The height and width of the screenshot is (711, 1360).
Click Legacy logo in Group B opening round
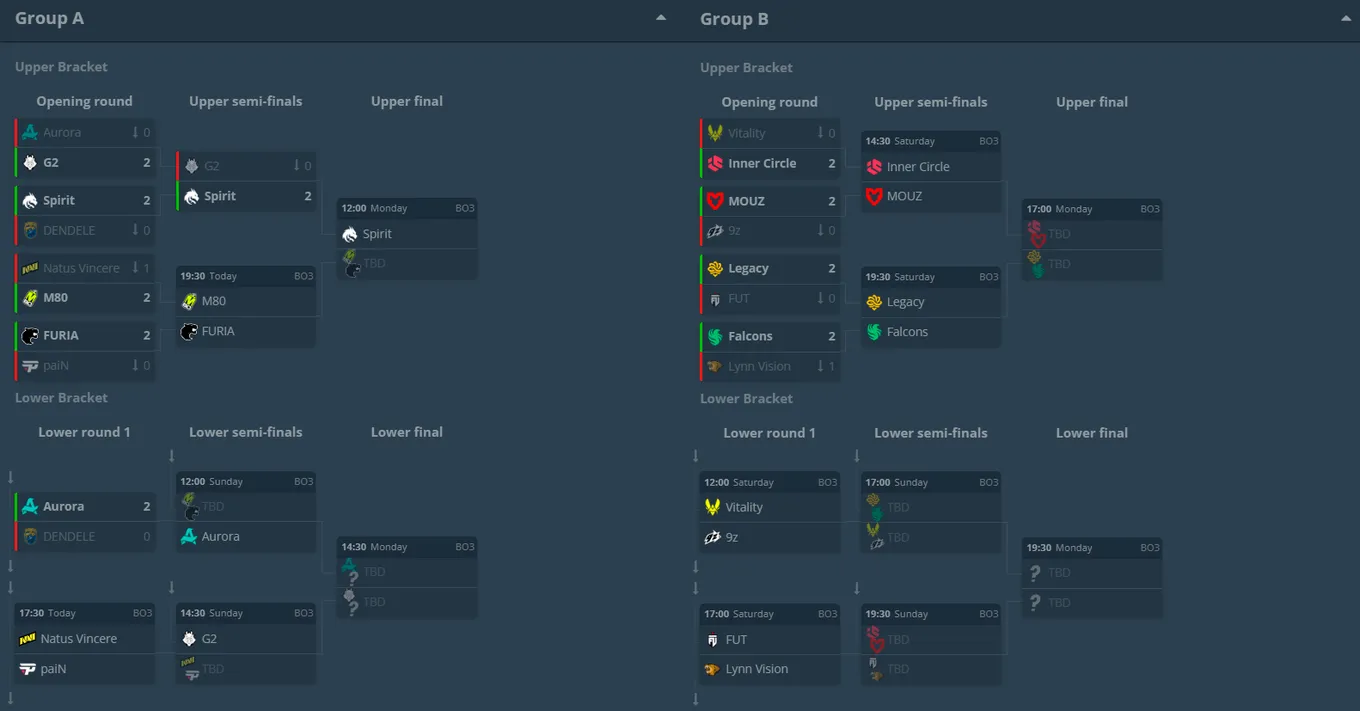[715, 269]
